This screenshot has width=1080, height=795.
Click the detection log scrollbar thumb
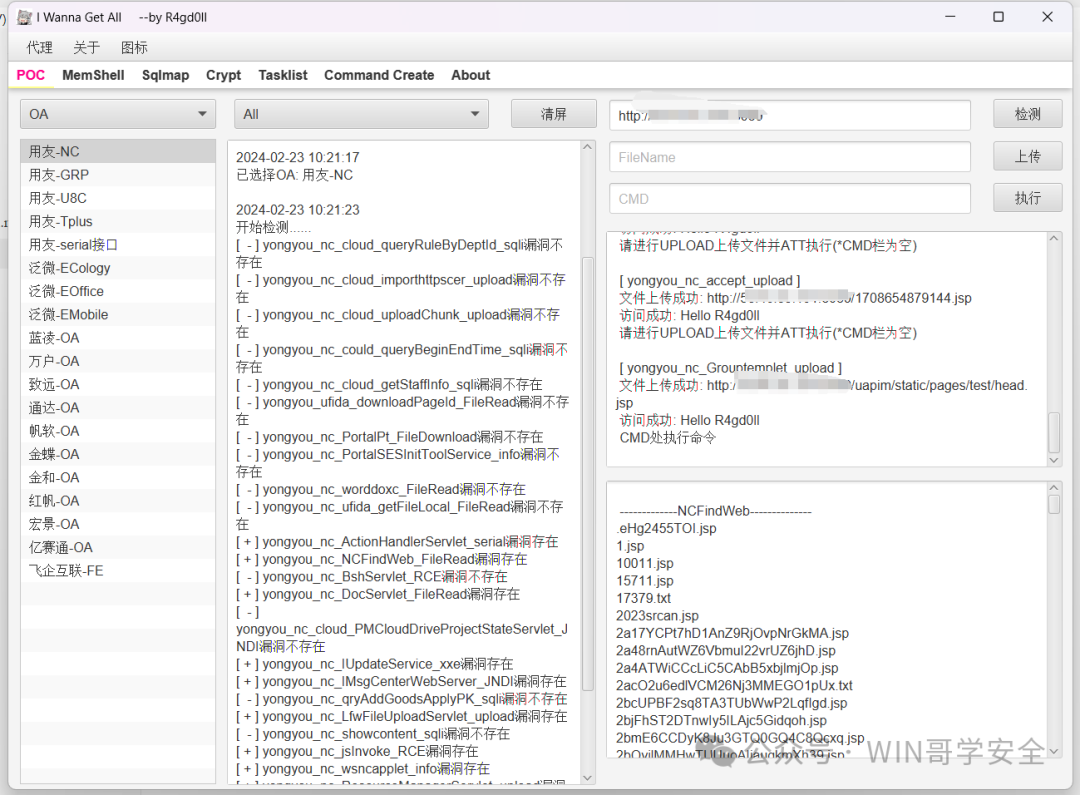588,474
